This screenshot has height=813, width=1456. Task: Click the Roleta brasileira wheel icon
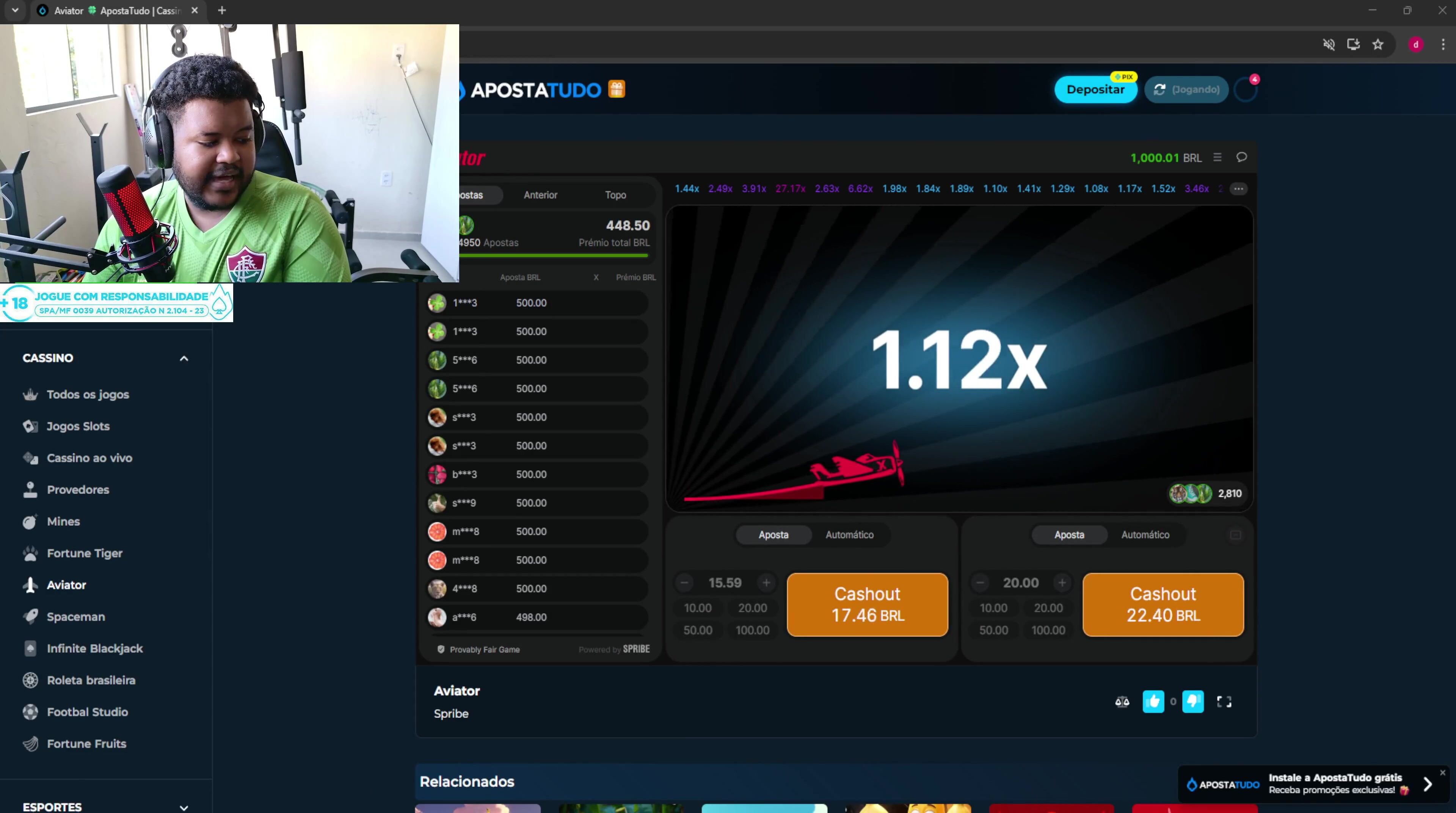coord(30,680)
